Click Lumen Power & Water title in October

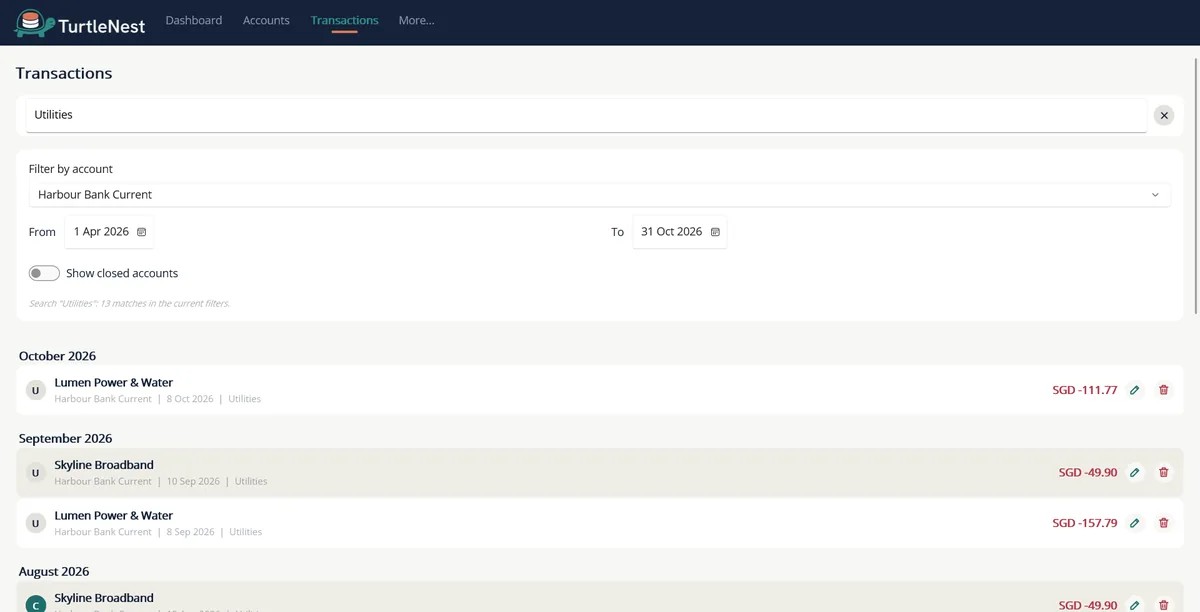(113, 383)
